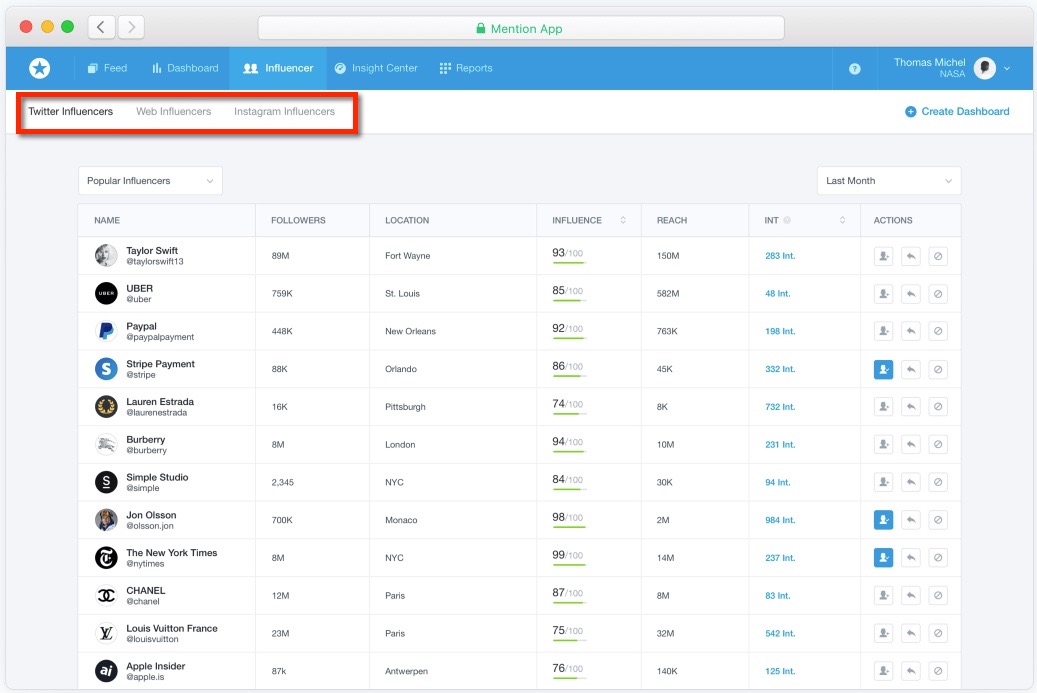Block Jon Olsson with the ban icon

(x=938, y=520)
